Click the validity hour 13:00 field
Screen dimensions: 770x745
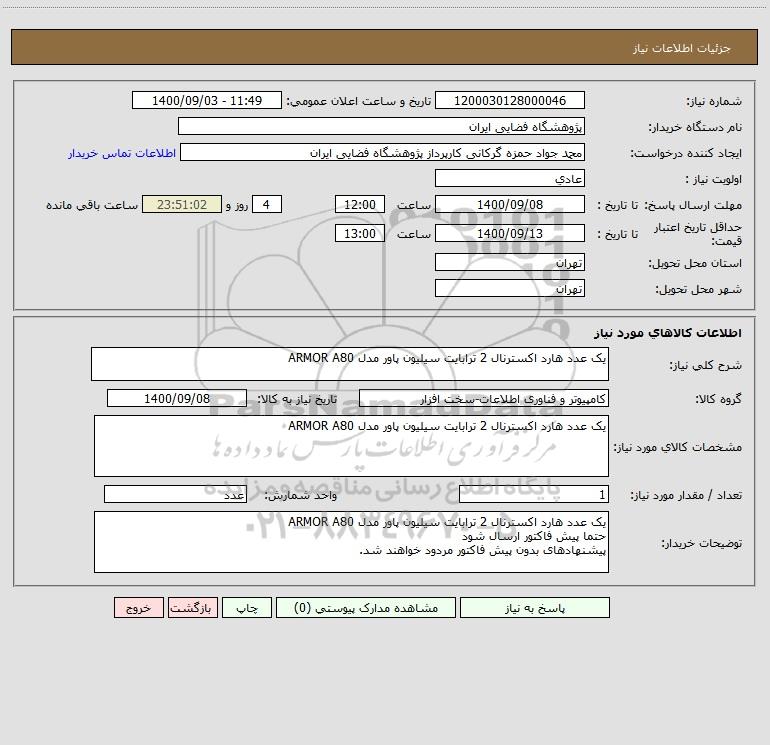pyautogui.click(x=359, y=233)
